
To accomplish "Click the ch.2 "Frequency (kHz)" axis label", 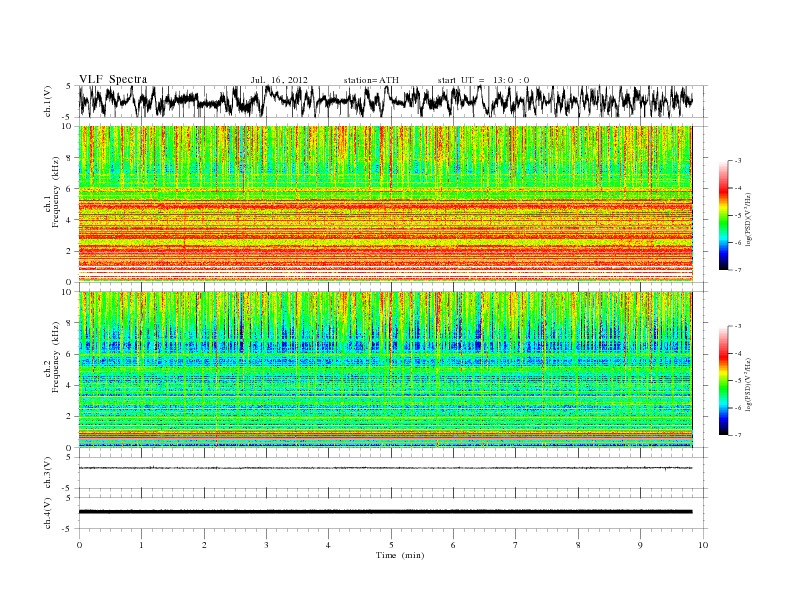I will coord(56,357).
